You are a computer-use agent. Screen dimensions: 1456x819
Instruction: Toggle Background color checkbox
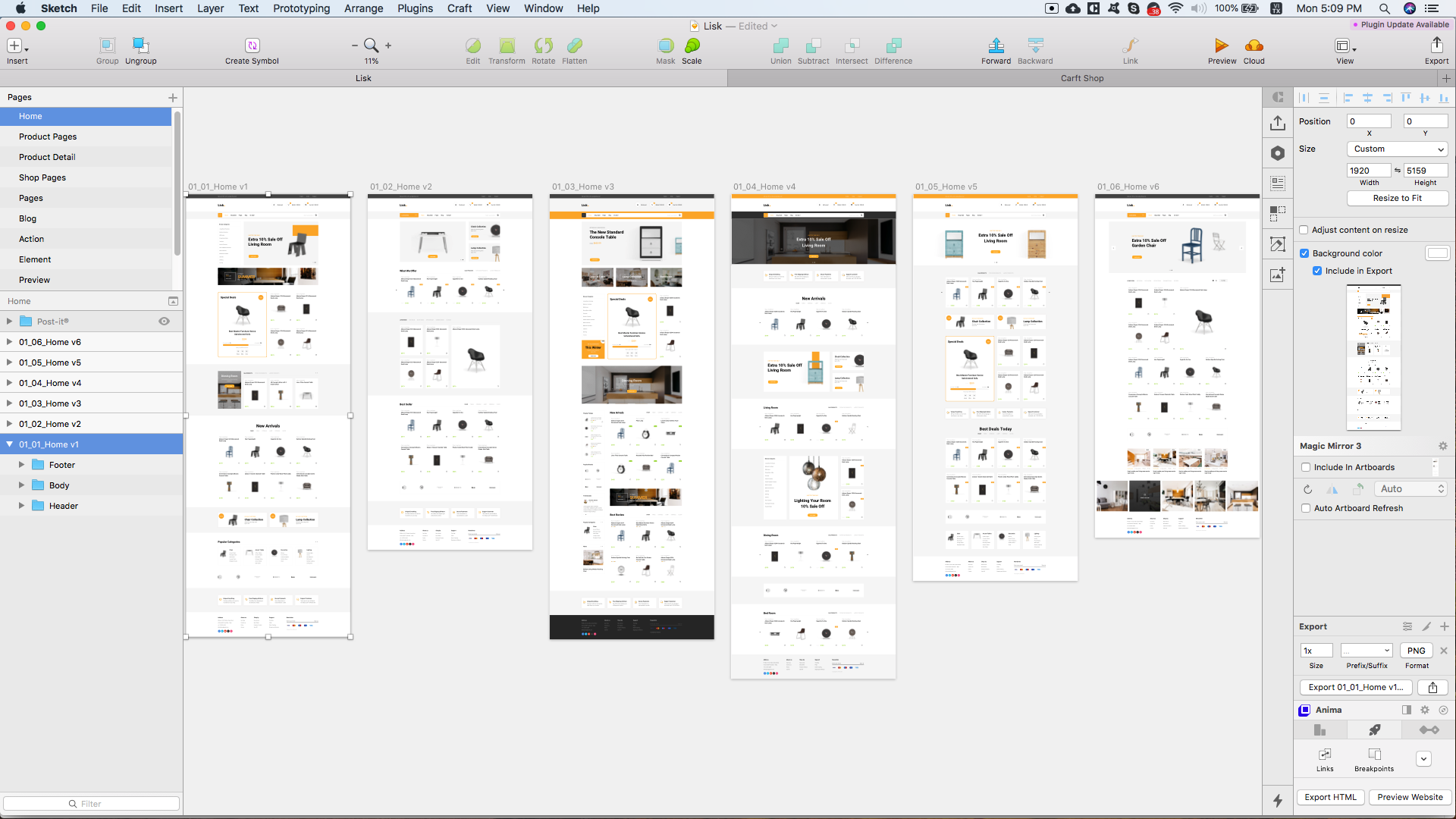click(1304, 253)
